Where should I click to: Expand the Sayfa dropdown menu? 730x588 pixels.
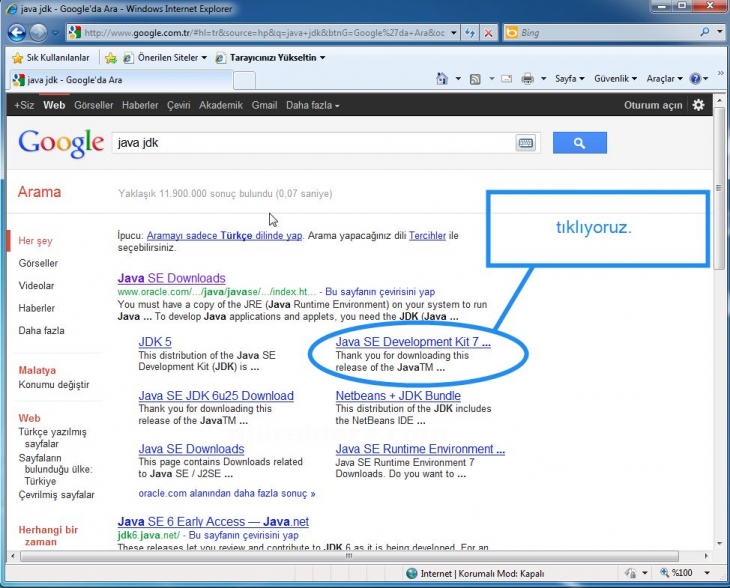pyautogui.click(x=569, y=78)
